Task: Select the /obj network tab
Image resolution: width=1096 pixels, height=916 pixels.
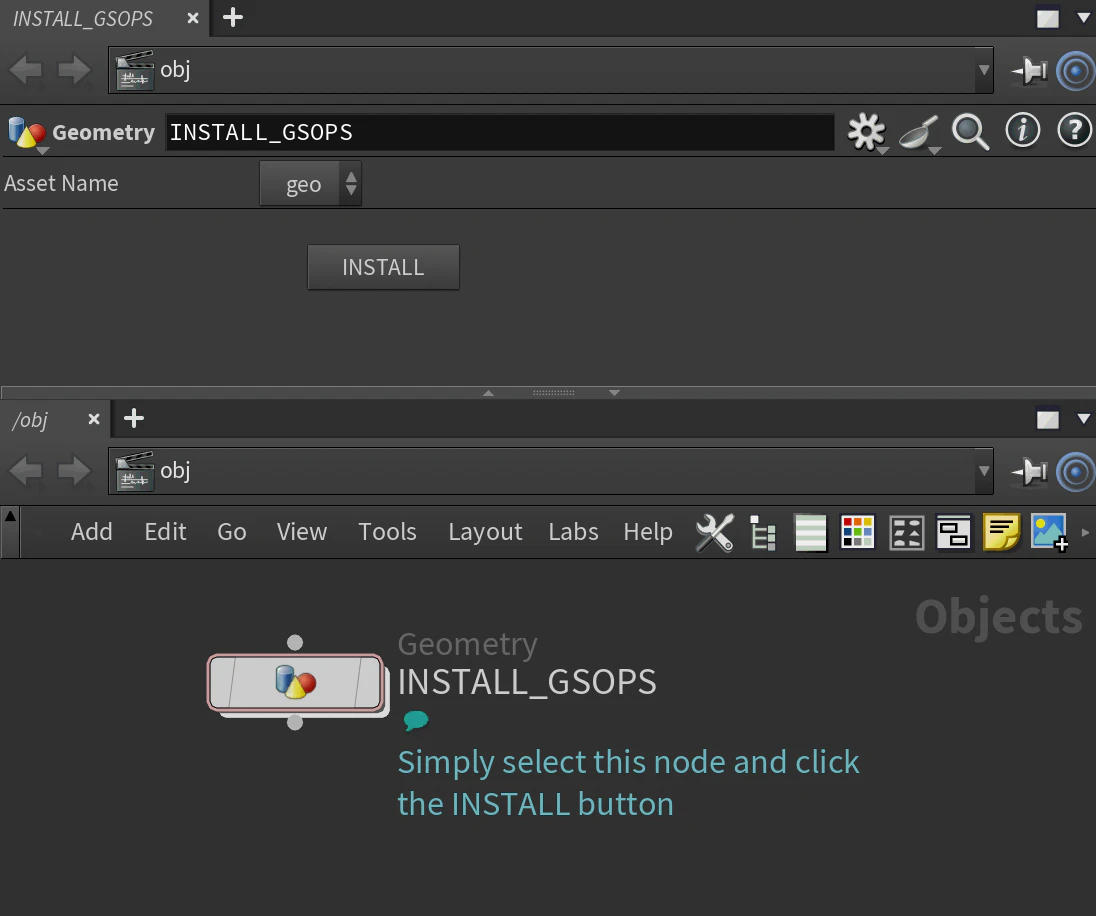Action: coord(30,420)
